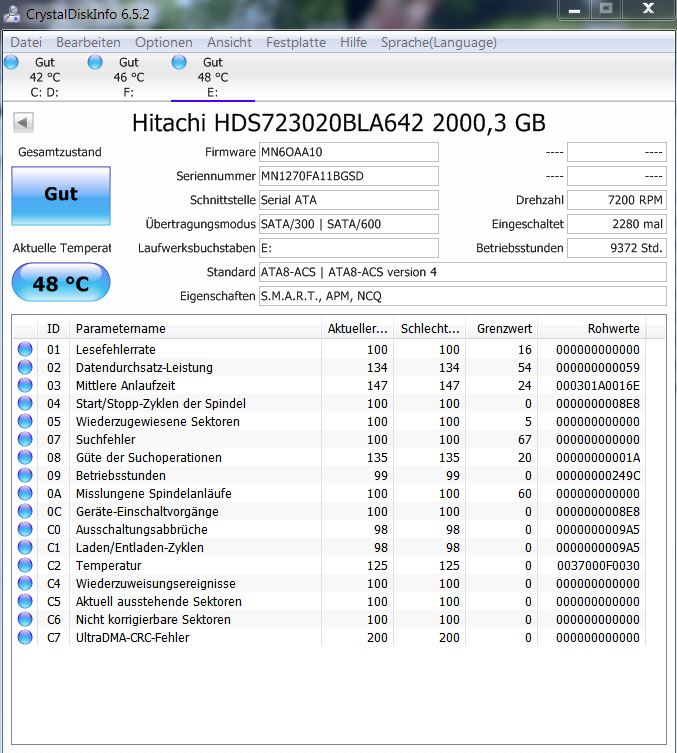This screenshot has width=677, height=753.
Task: Select raw value 0037000F0030
Action: click(598, 566)
